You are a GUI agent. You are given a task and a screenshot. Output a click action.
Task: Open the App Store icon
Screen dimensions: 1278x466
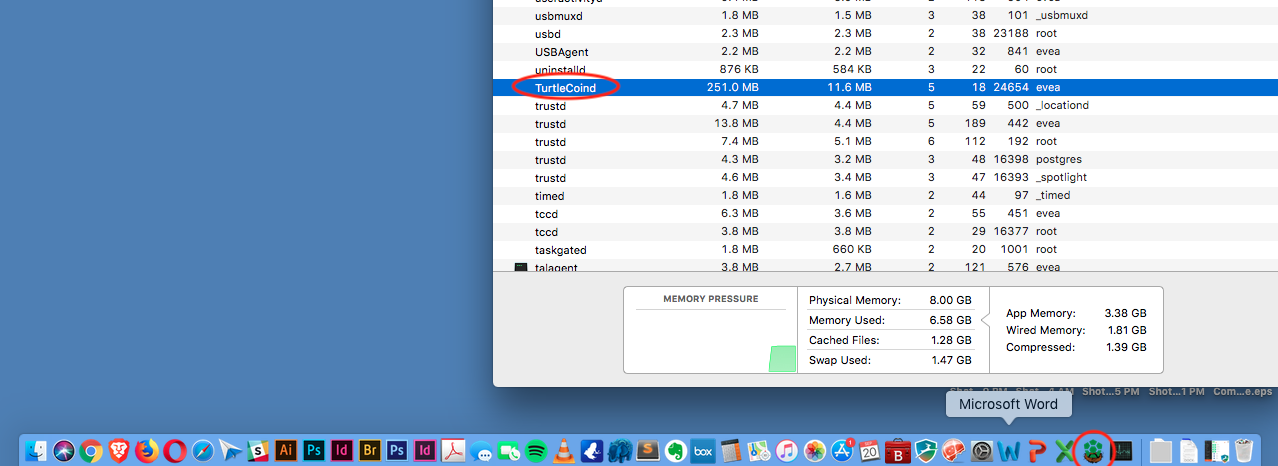(843, 450)
